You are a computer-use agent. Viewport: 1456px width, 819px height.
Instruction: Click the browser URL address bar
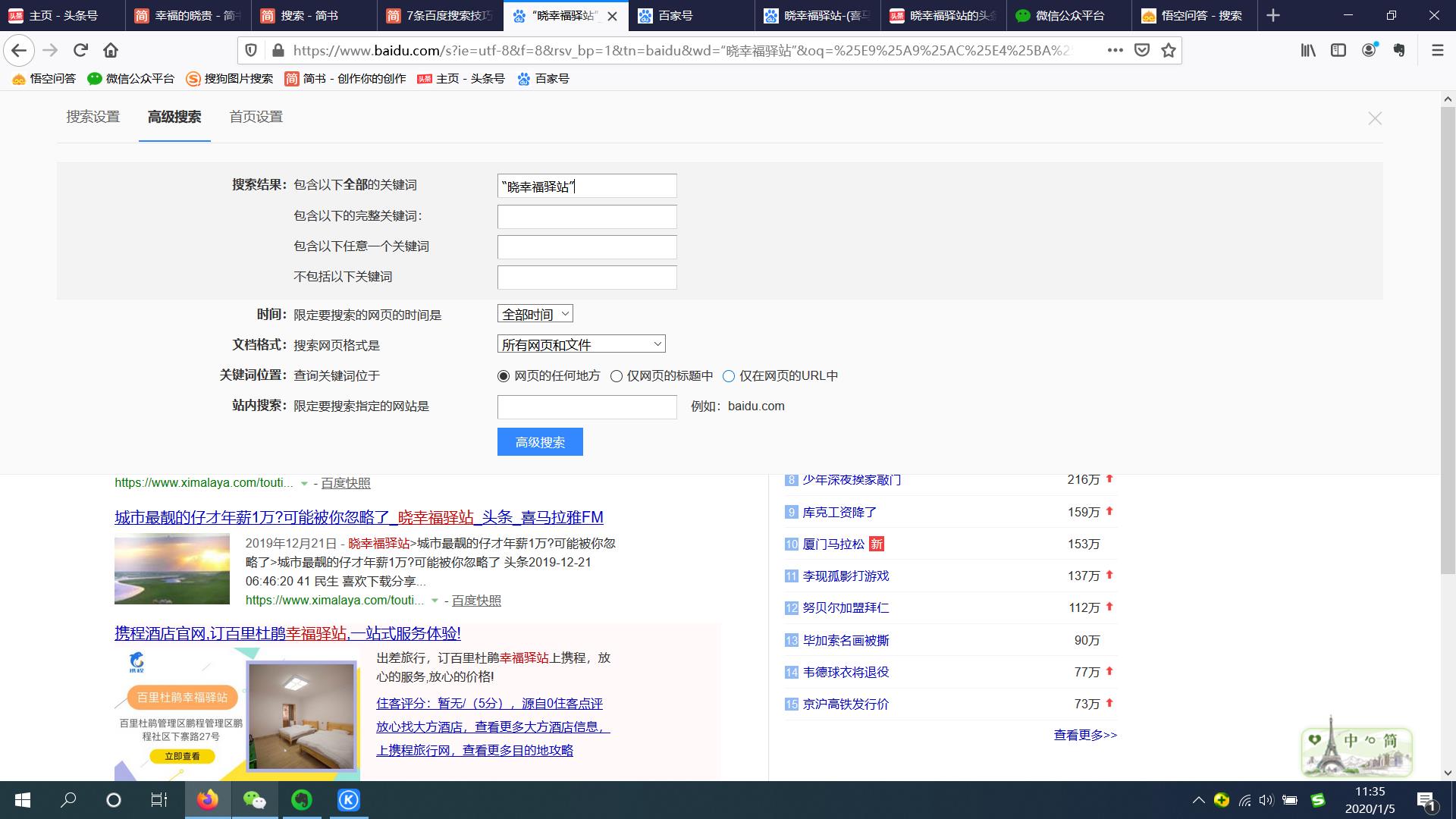pos(682,50)
